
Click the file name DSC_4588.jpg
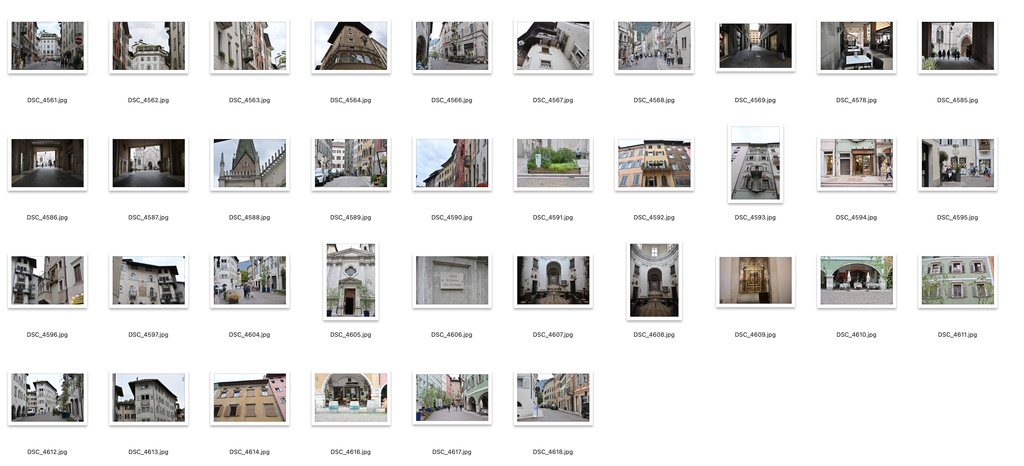tap(249, 217)
